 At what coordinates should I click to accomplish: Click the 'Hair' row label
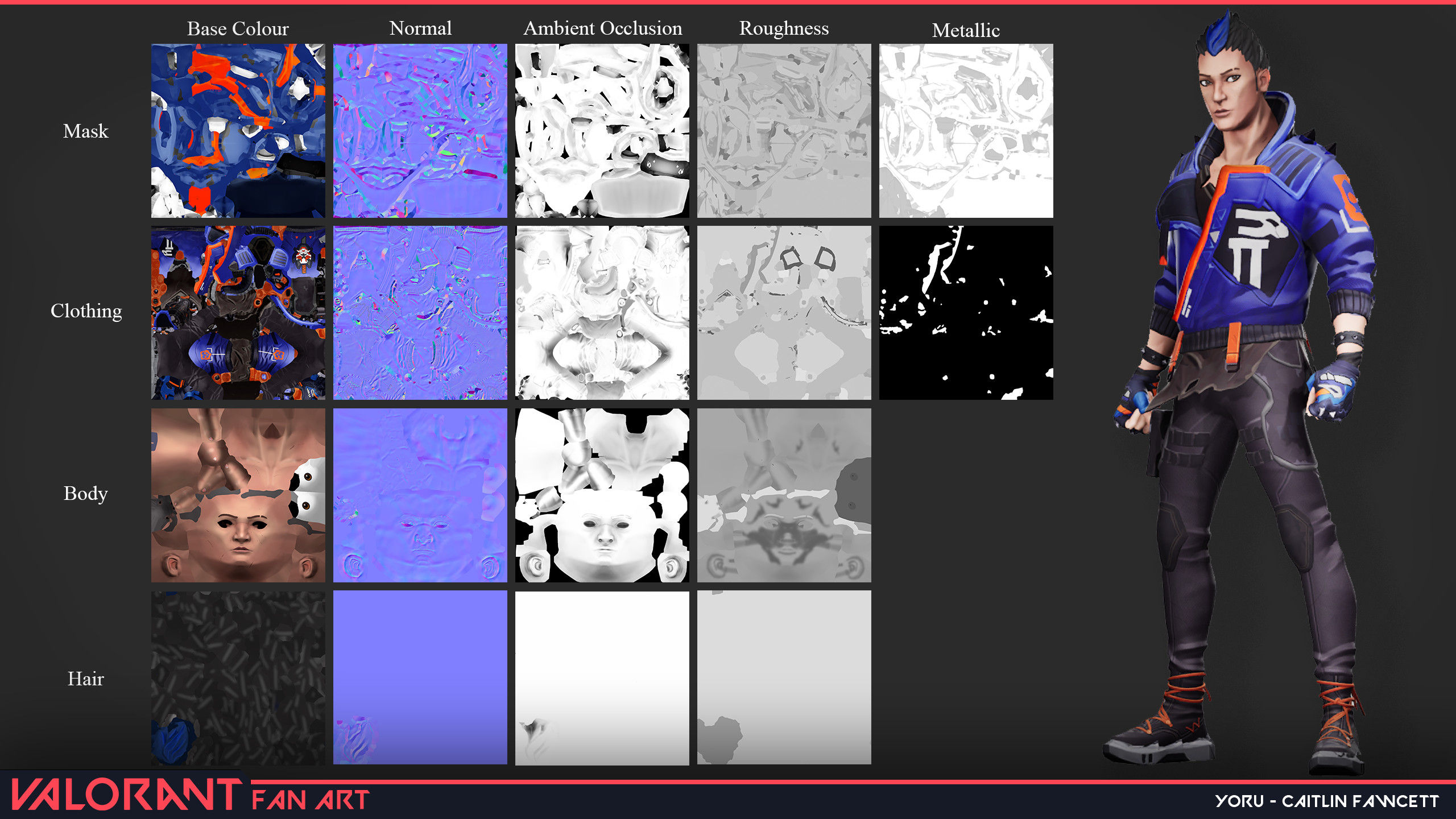pos(85,679)
